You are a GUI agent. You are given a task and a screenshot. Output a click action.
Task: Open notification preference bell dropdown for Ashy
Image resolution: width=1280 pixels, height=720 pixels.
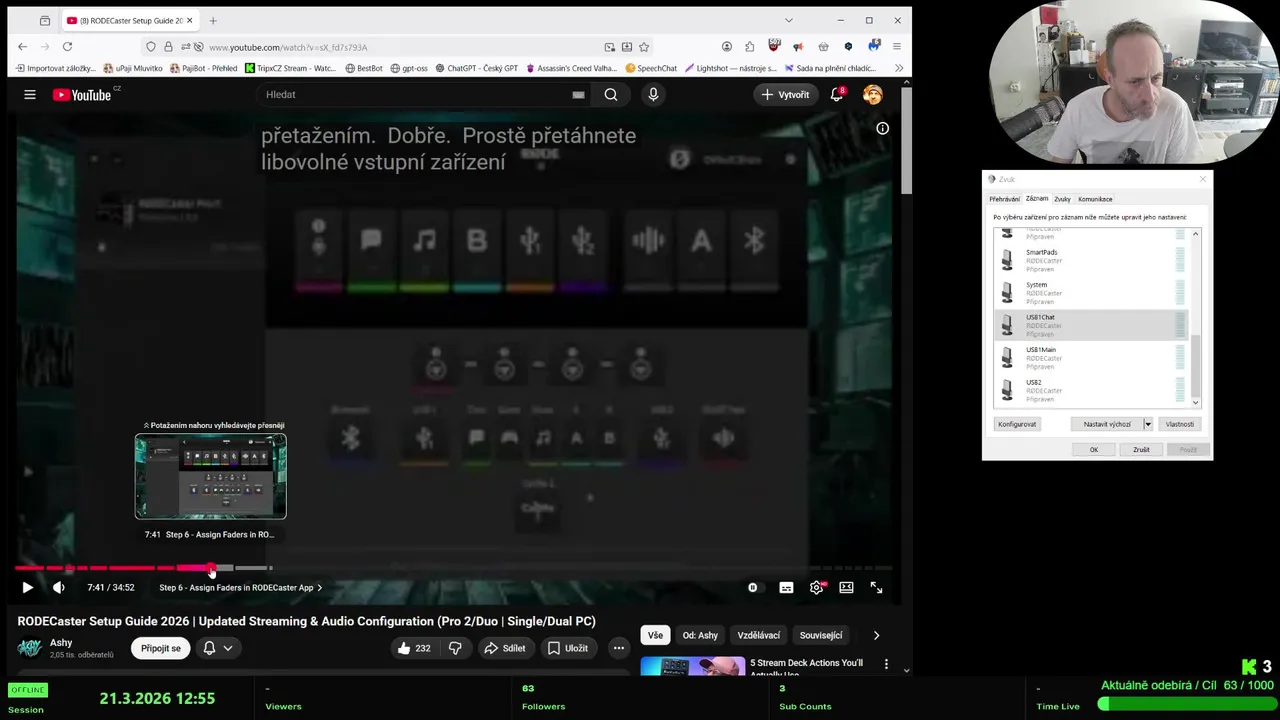click(x=218, y=648)
